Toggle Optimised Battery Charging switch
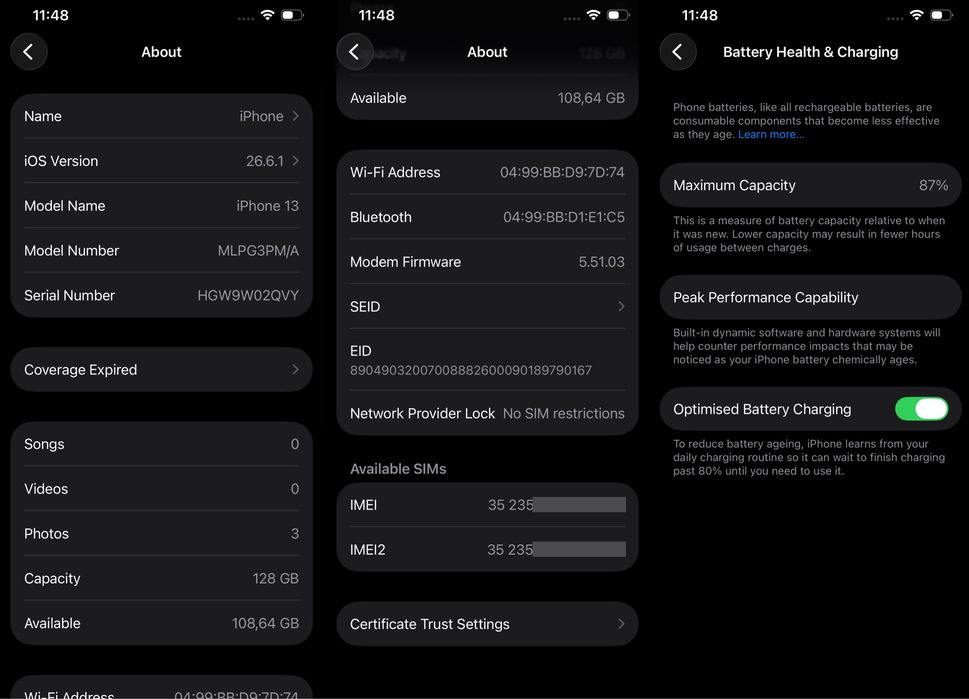This screenshot has width=969, height=699. click(921, 409)
